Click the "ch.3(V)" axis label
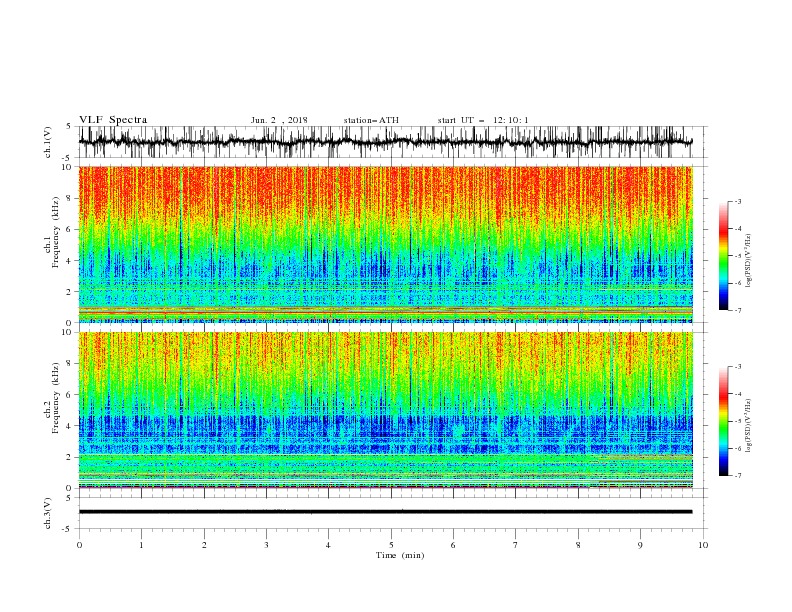This screenshot has width=792, height=612. pos(48,513)
